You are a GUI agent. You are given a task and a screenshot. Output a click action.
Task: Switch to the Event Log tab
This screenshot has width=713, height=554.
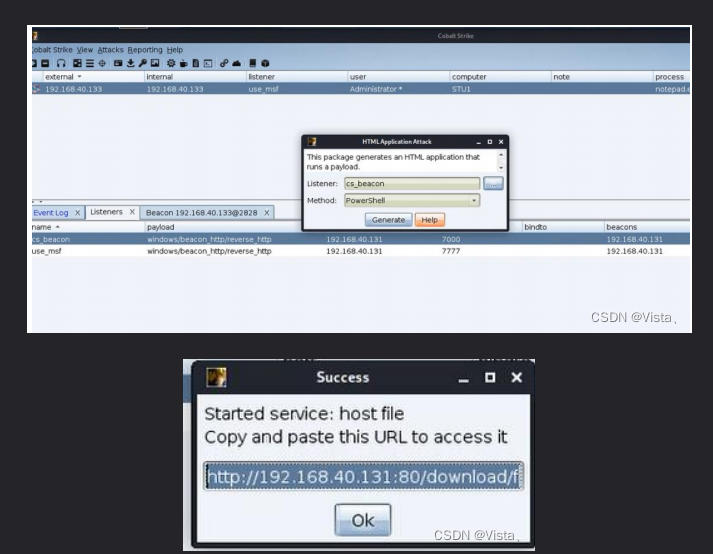point(50,212)
